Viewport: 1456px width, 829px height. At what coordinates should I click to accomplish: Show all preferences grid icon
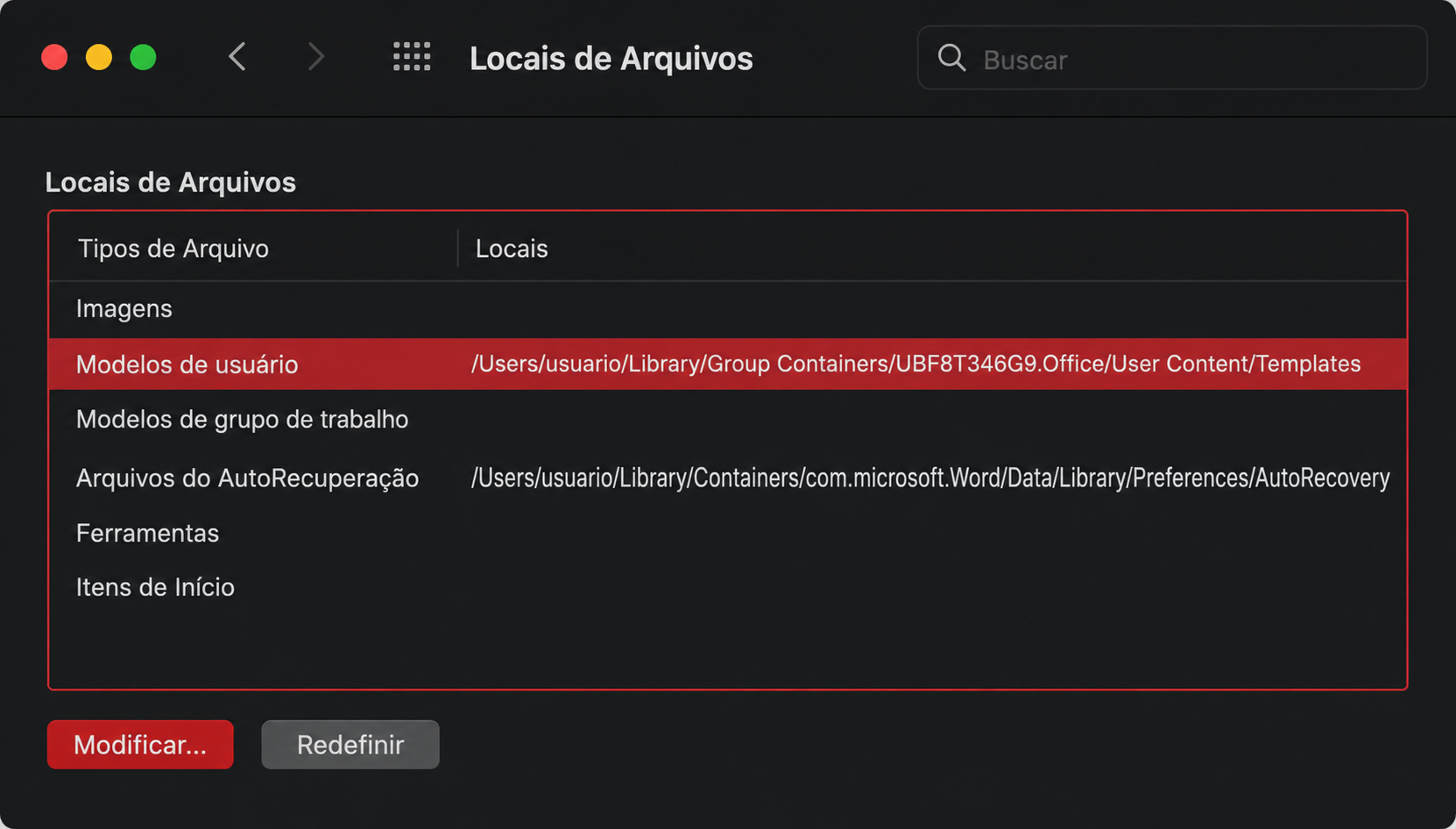[412, 57]
